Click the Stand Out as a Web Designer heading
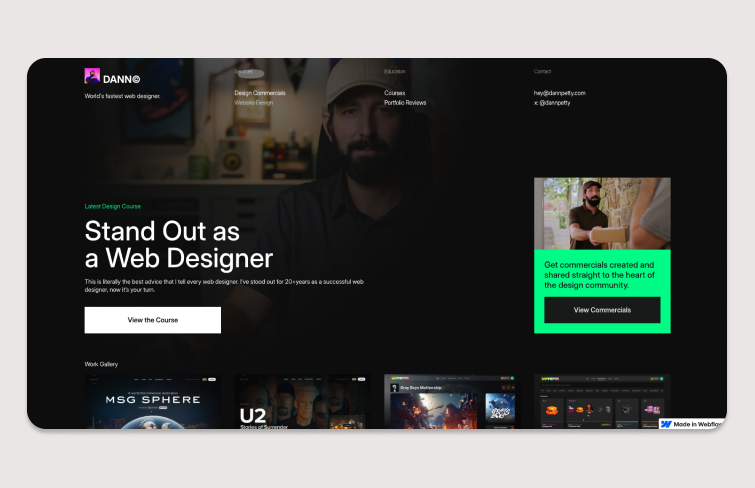This screenshot has height=488, width=755. [x=179, y=244]
